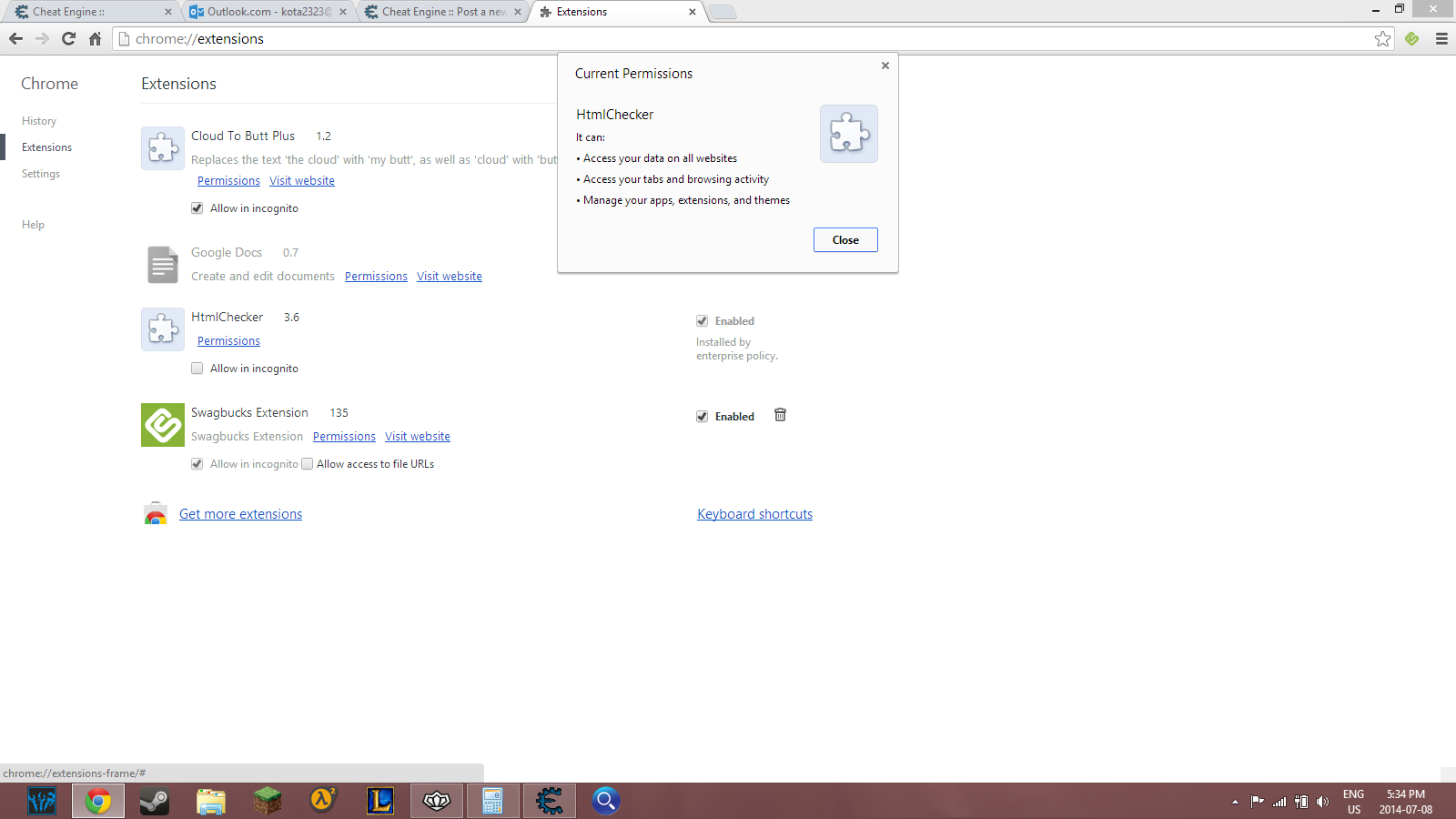1456x819 pixels.
Task: Open the volume control in the system tray
Action: (x=1323, y=802)
